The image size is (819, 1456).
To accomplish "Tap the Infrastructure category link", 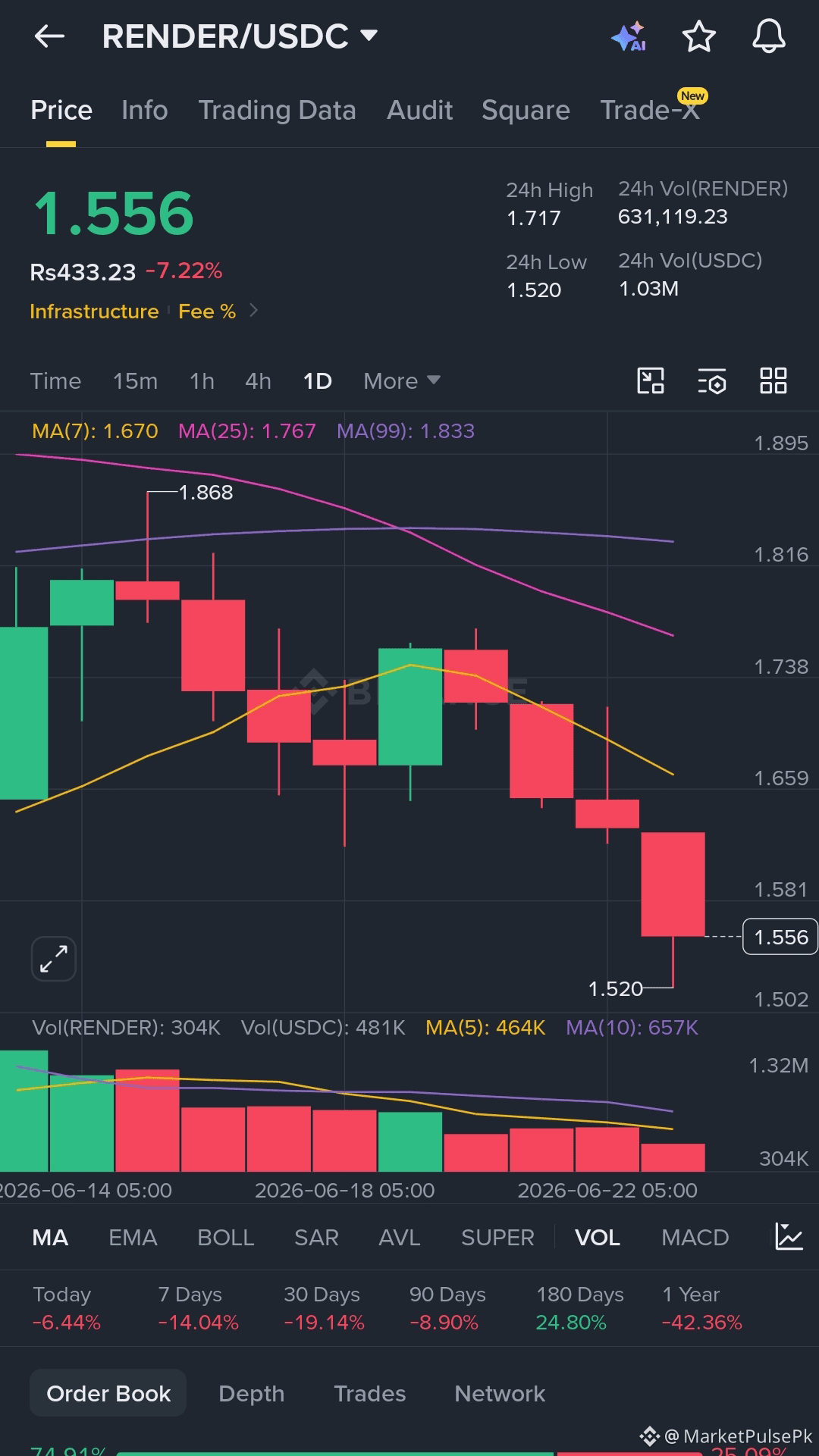I will click(x=94, y=311).
